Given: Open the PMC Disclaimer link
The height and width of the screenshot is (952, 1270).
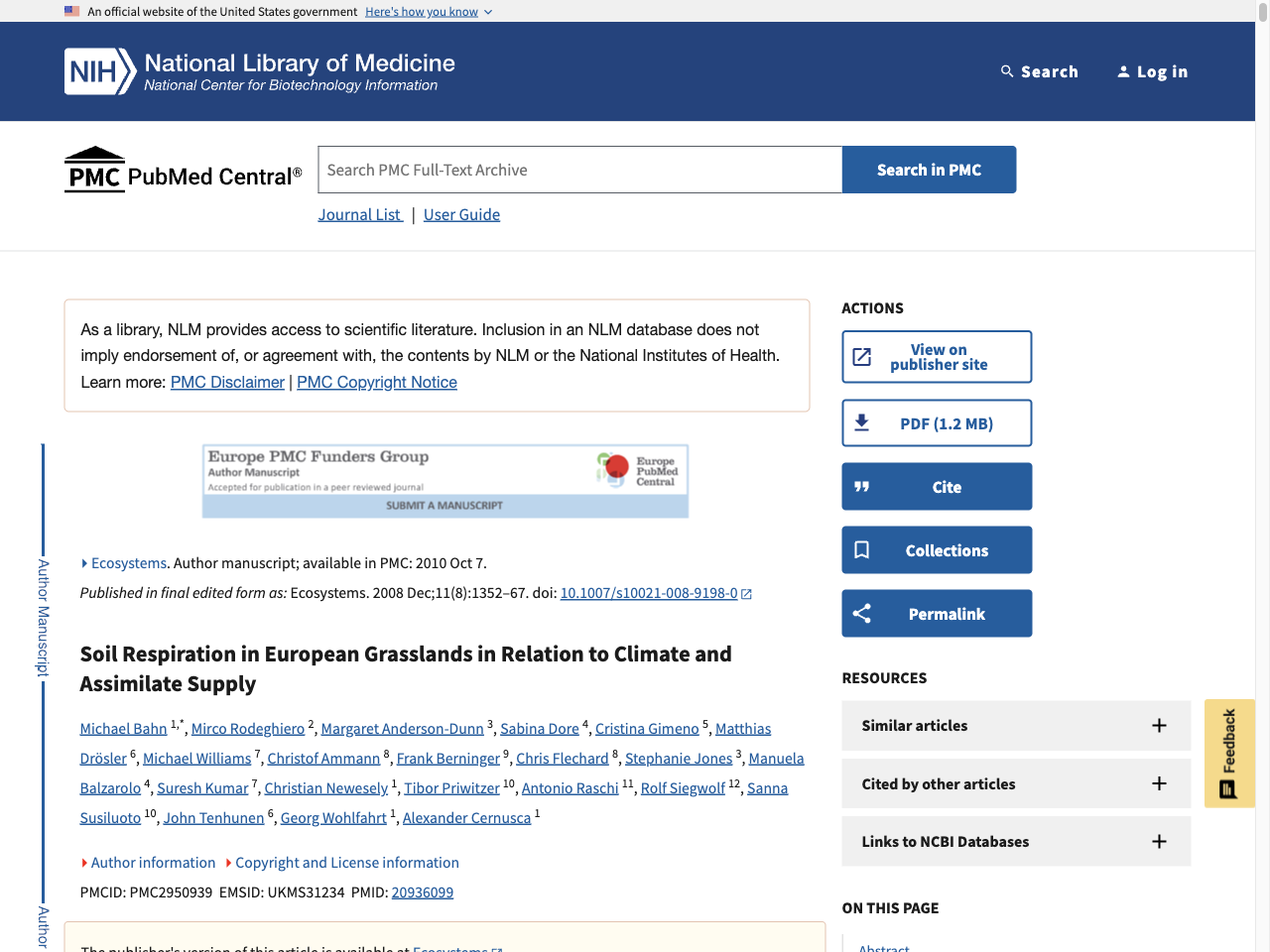Looking at the screenshot, I should click(x=227, y=382).
